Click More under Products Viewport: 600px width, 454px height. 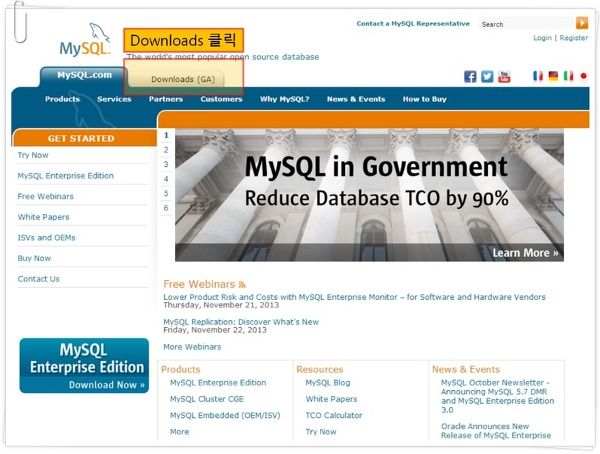(179, 432)
